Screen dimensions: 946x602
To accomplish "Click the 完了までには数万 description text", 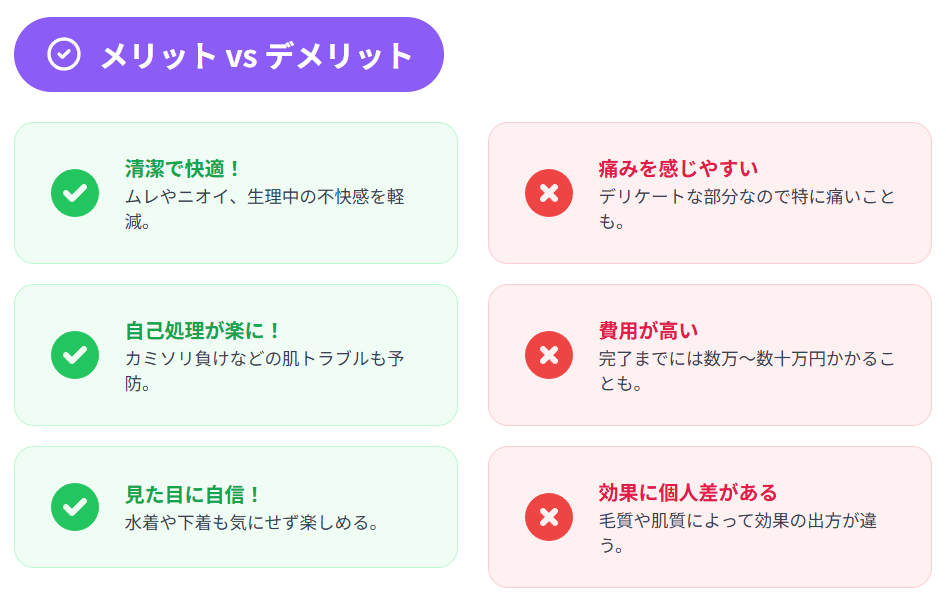I will (x=747, y=371).
